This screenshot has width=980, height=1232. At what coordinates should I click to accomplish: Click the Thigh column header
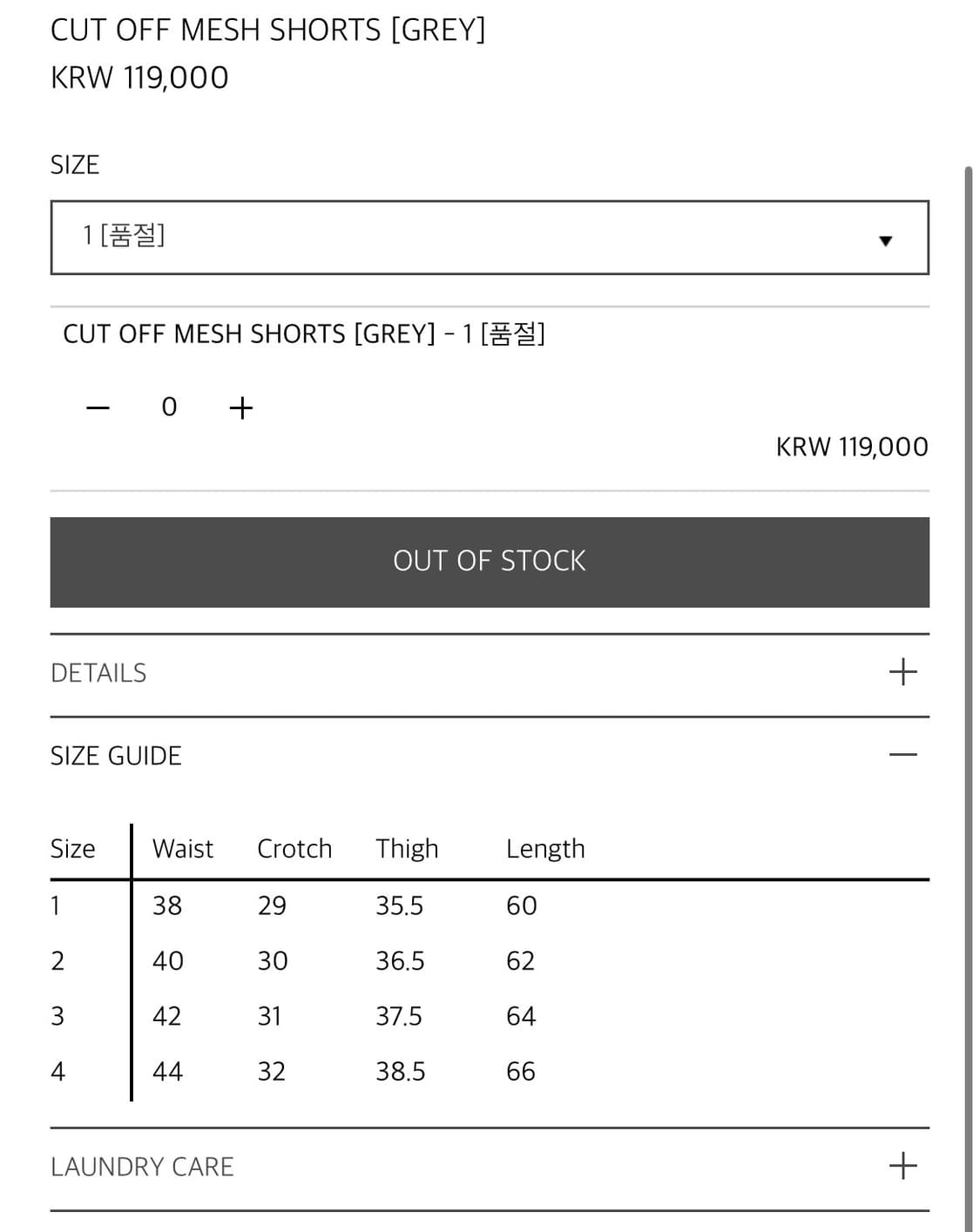[x=407, y=849]
